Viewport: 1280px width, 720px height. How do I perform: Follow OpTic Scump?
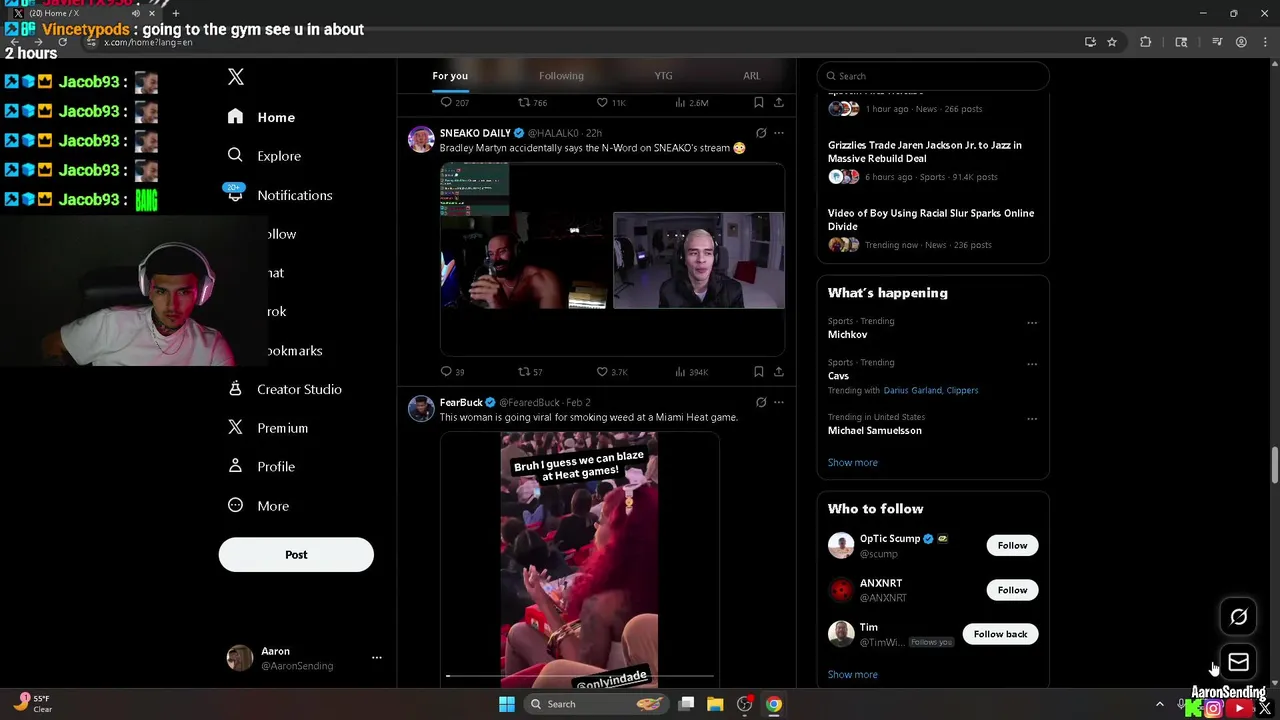point(1012,546)
